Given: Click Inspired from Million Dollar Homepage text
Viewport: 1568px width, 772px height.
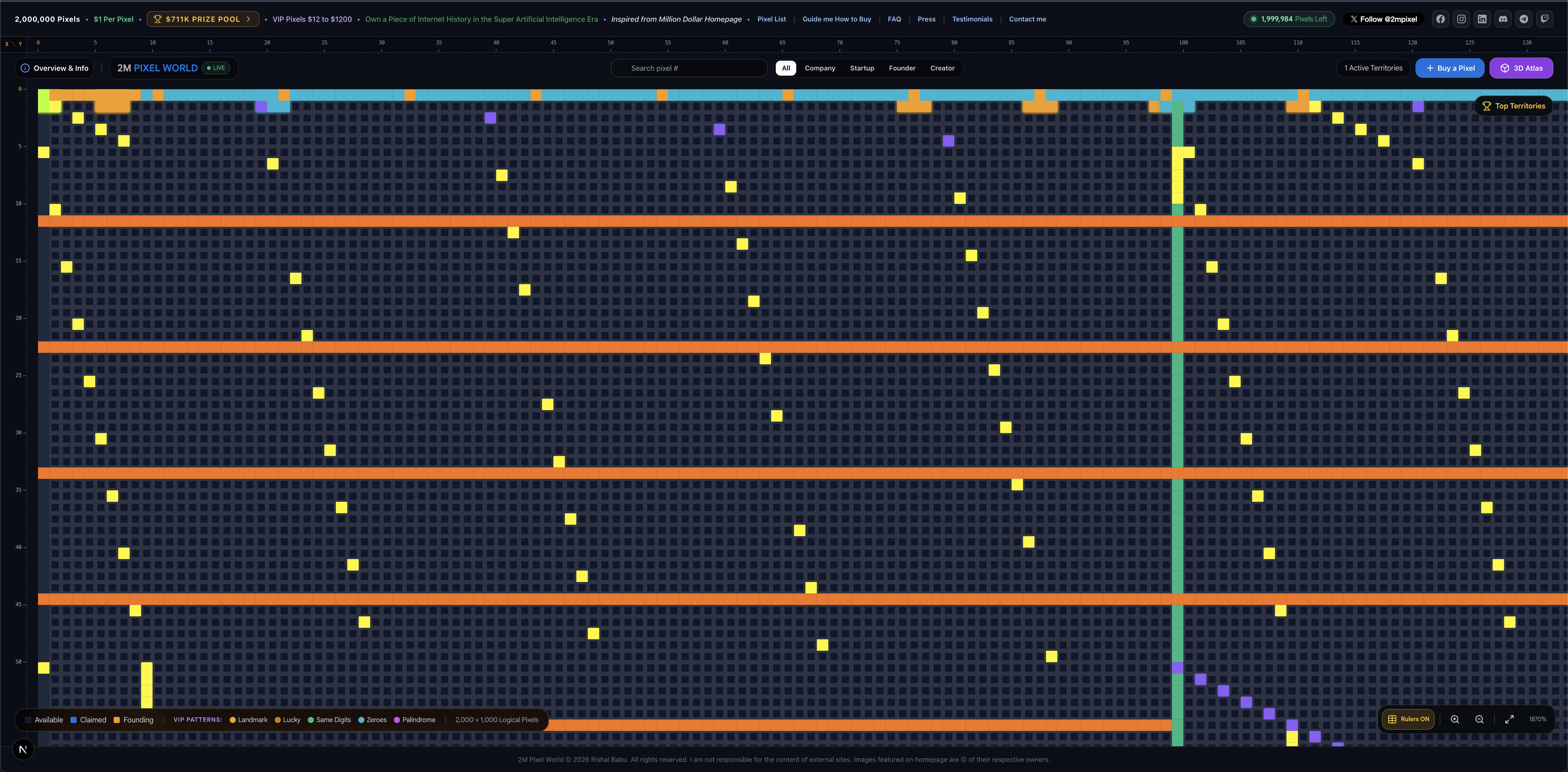Looking at the screenshot, I should pyautogui.click(x=676, y=19).
